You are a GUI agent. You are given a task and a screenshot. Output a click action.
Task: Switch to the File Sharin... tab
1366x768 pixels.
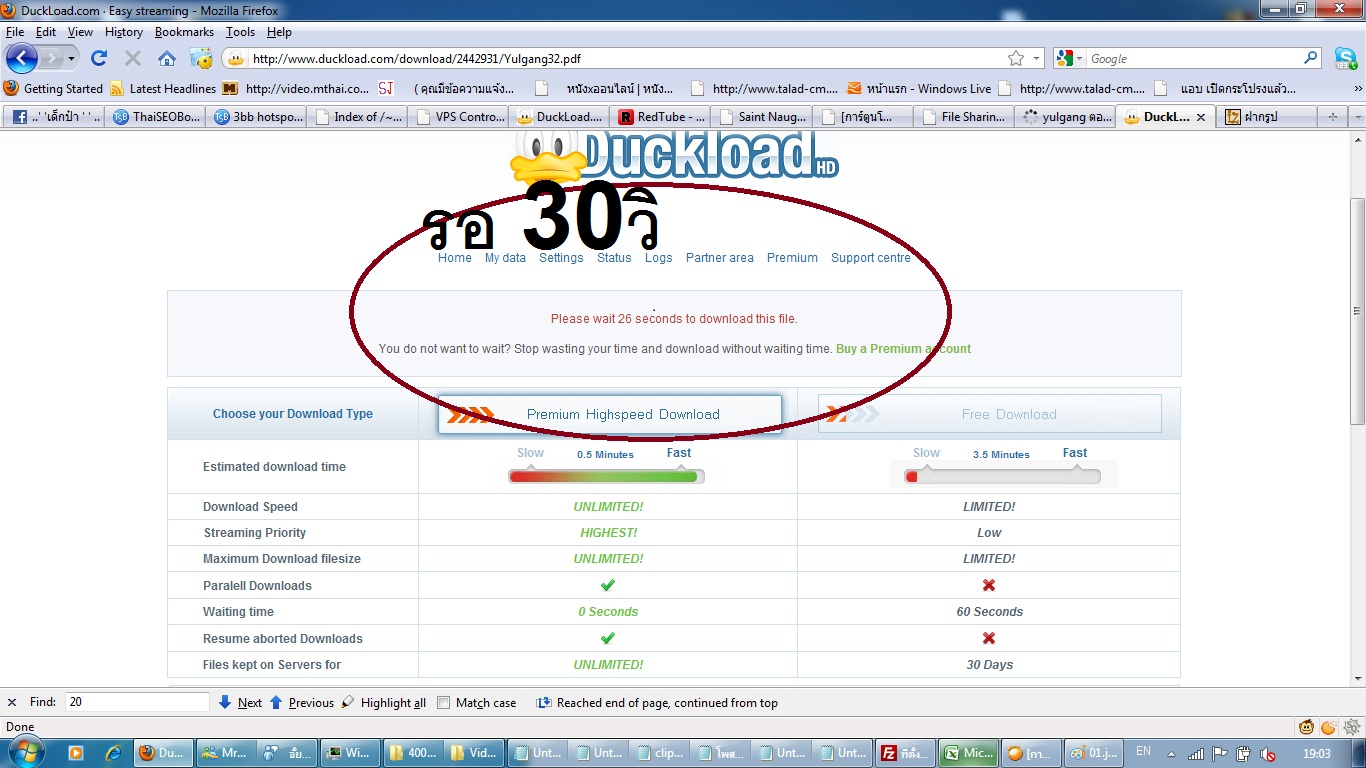click(x=963, y=117)
